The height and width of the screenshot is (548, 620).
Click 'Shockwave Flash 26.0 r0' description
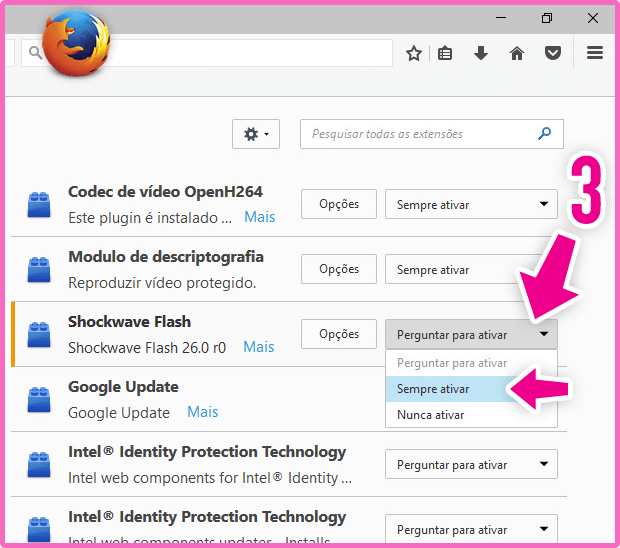coord(147,348)
